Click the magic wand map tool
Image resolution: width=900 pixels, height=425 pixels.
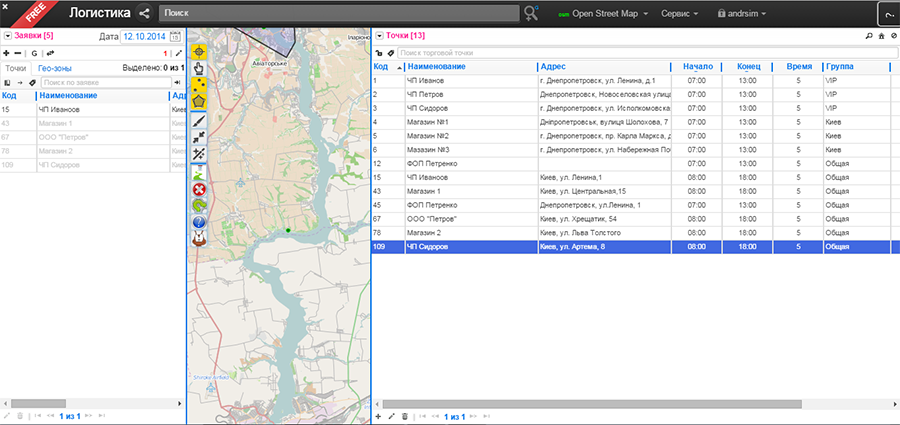click(x=199, y=153)
